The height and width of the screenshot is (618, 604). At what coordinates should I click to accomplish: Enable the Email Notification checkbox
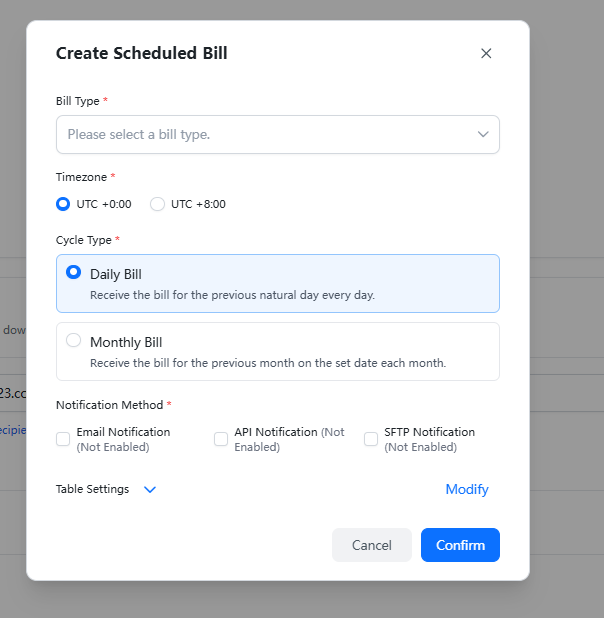(63, 439)
